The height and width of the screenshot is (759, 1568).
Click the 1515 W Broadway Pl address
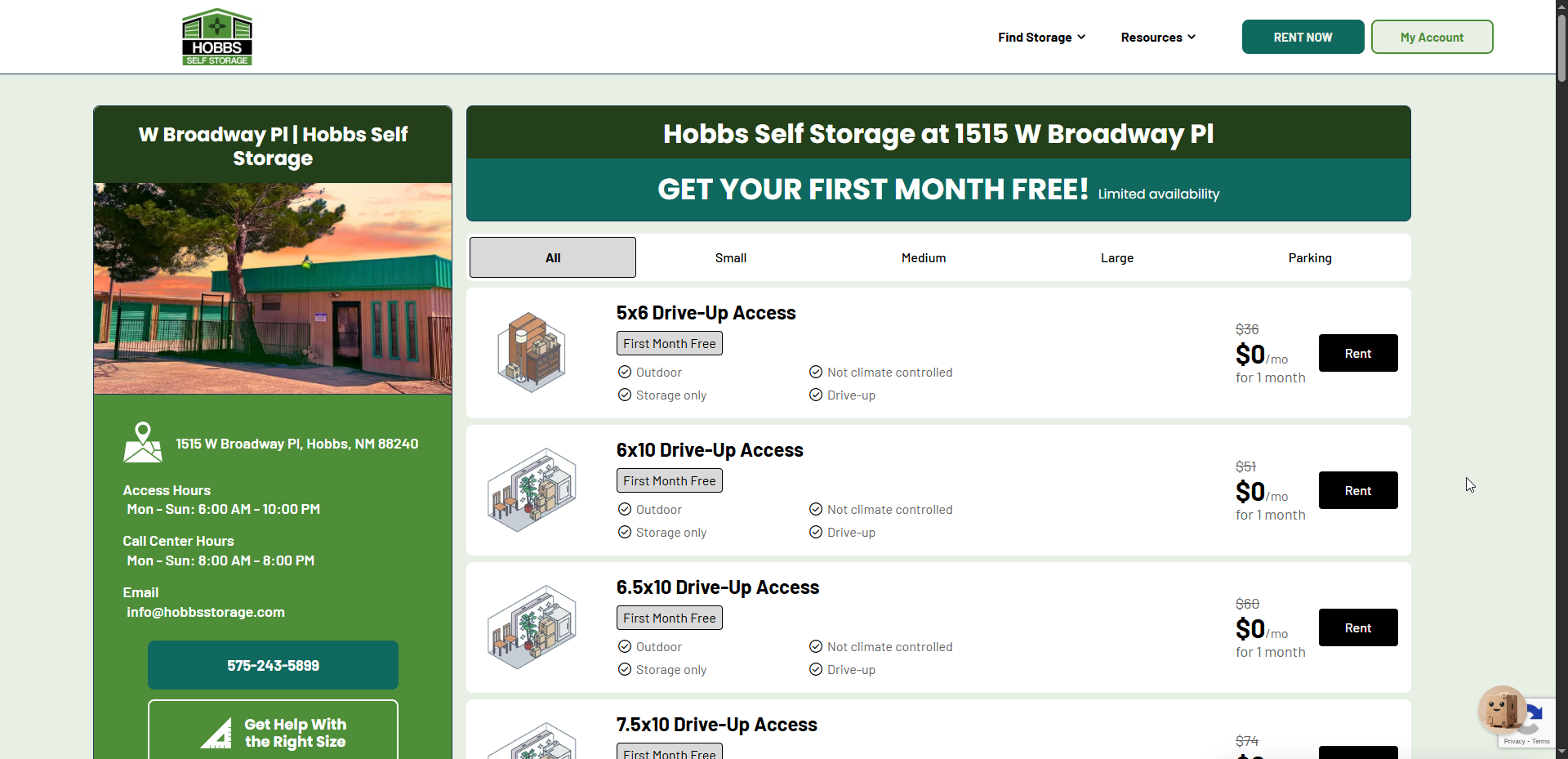[x=297, y=444]
